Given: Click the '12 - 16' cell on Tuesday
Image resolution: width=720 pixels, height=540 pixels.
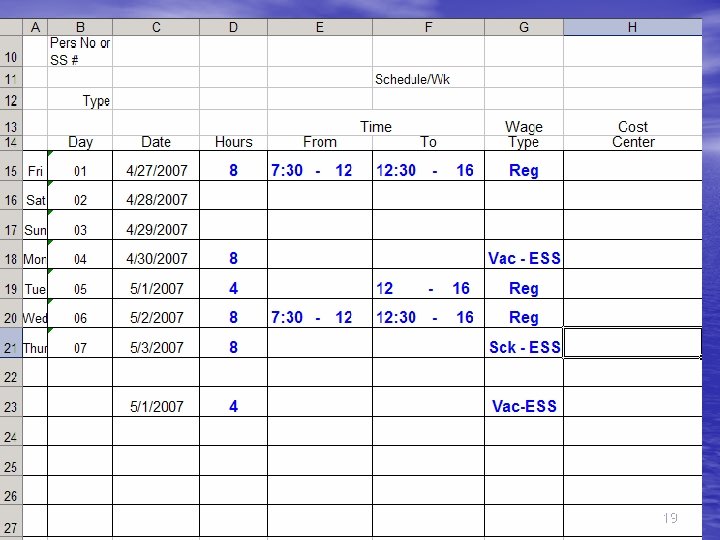Looking at the screenshot, I should (x=428, y=284).
